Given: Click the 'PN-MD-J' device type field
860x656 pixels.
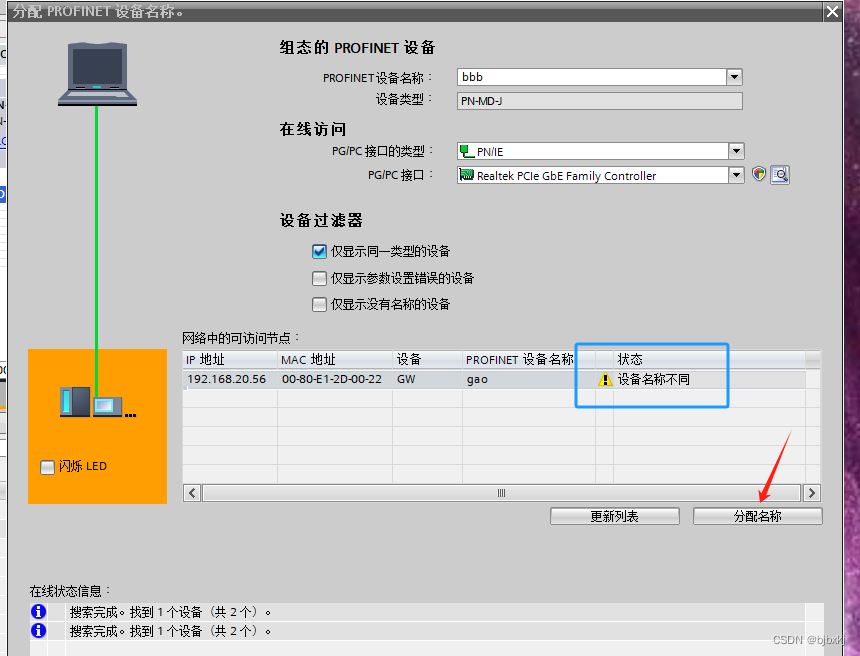Looking at the screenshot, I should [600, 101].
